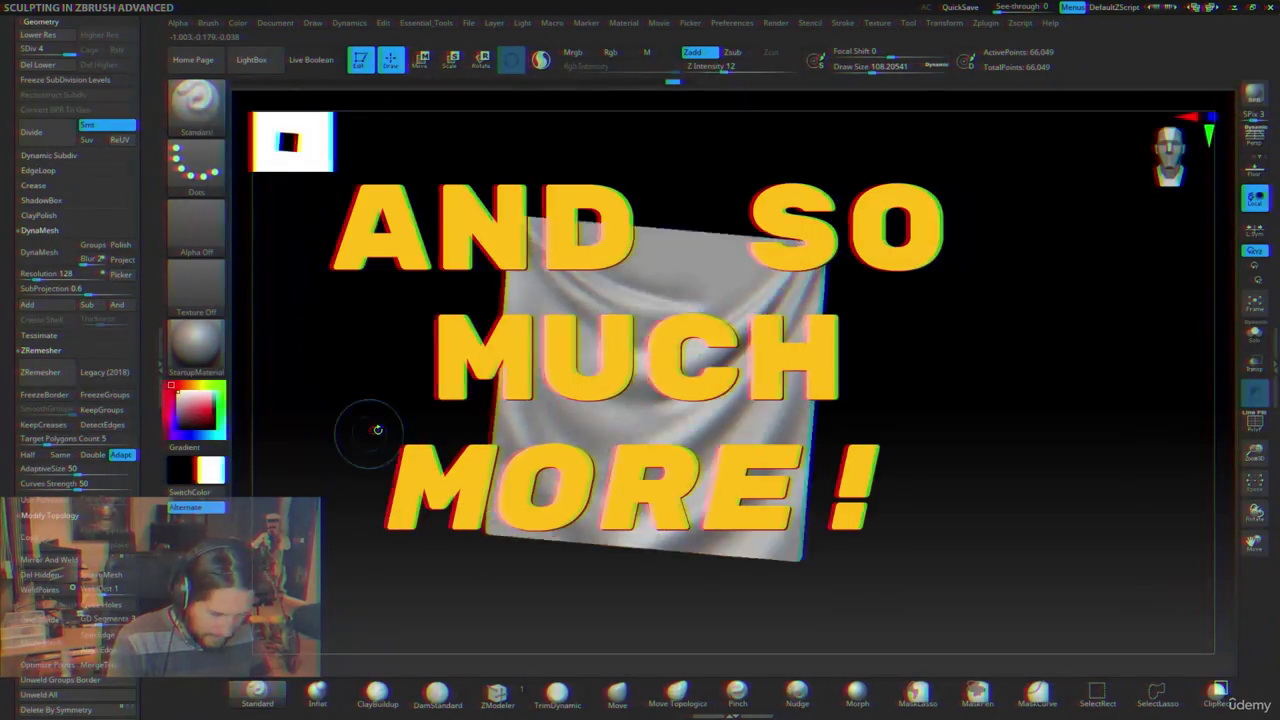1280x720 pixels.
Task: Toggle Adapt option in ZRemesher
Action: coord(121,455)
